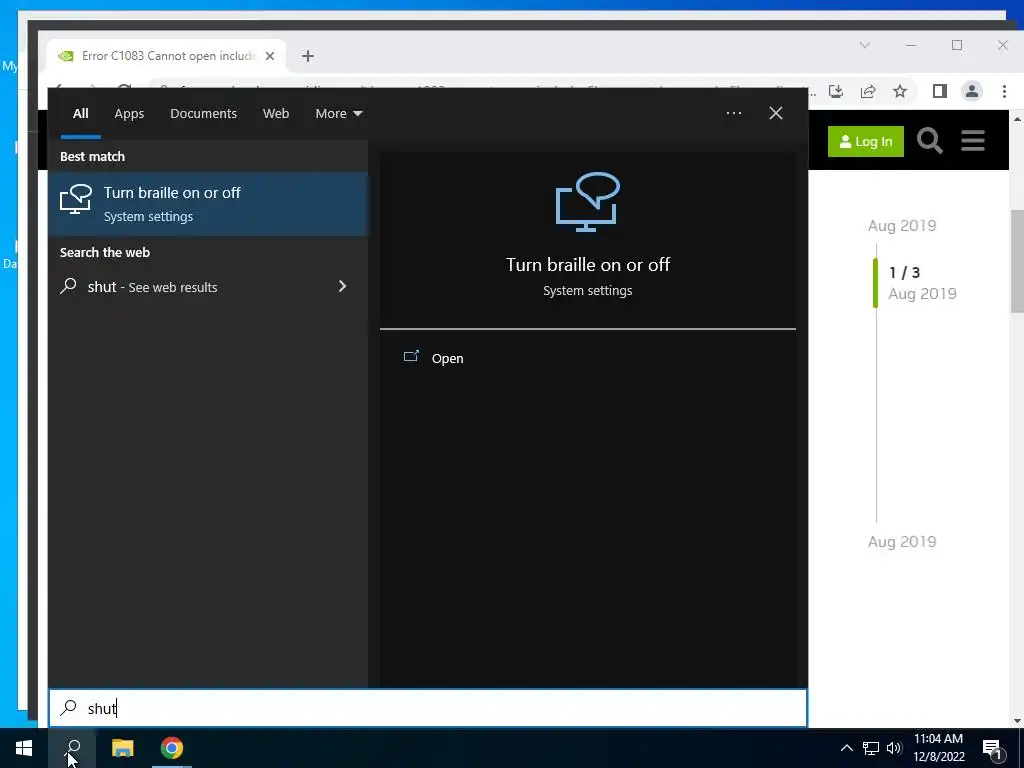Click the Log In button in Chrome
The height and width of the screenshot is (768, 1024).
coord(865,141)
